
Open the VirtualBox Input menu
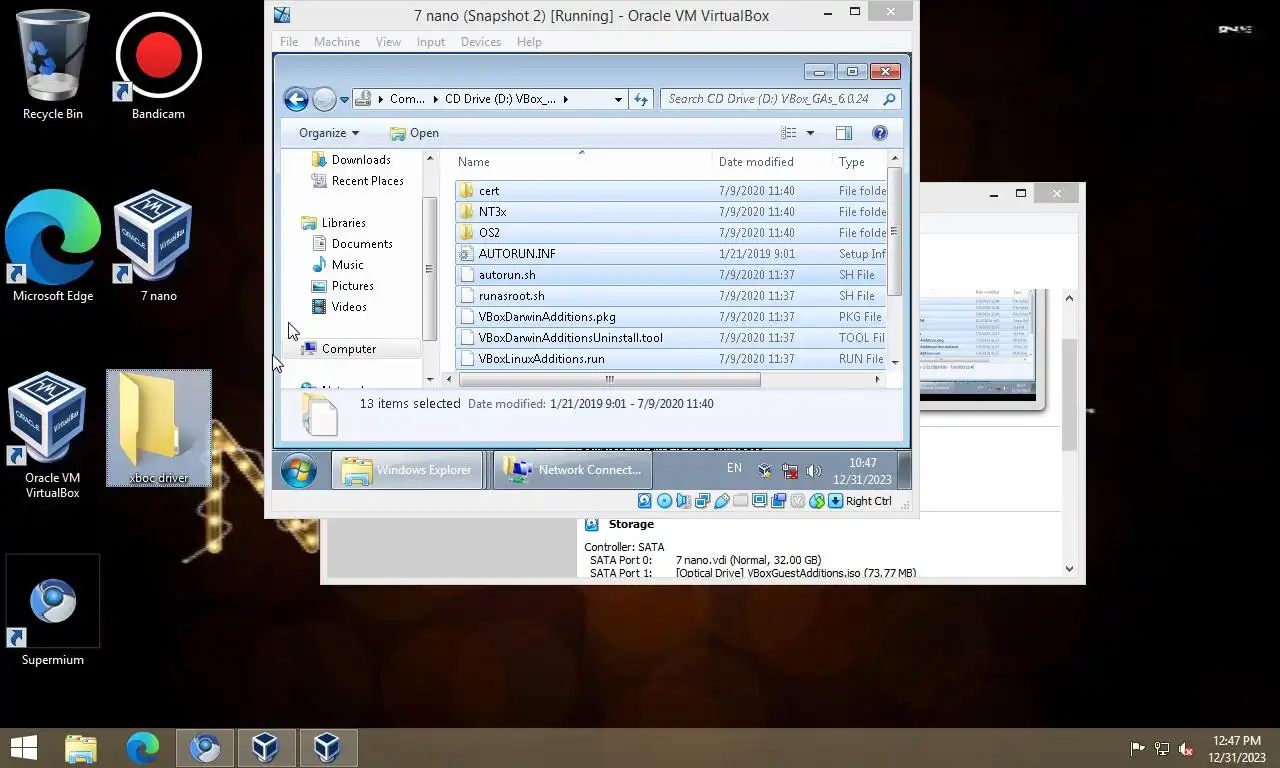pos(431,42)
